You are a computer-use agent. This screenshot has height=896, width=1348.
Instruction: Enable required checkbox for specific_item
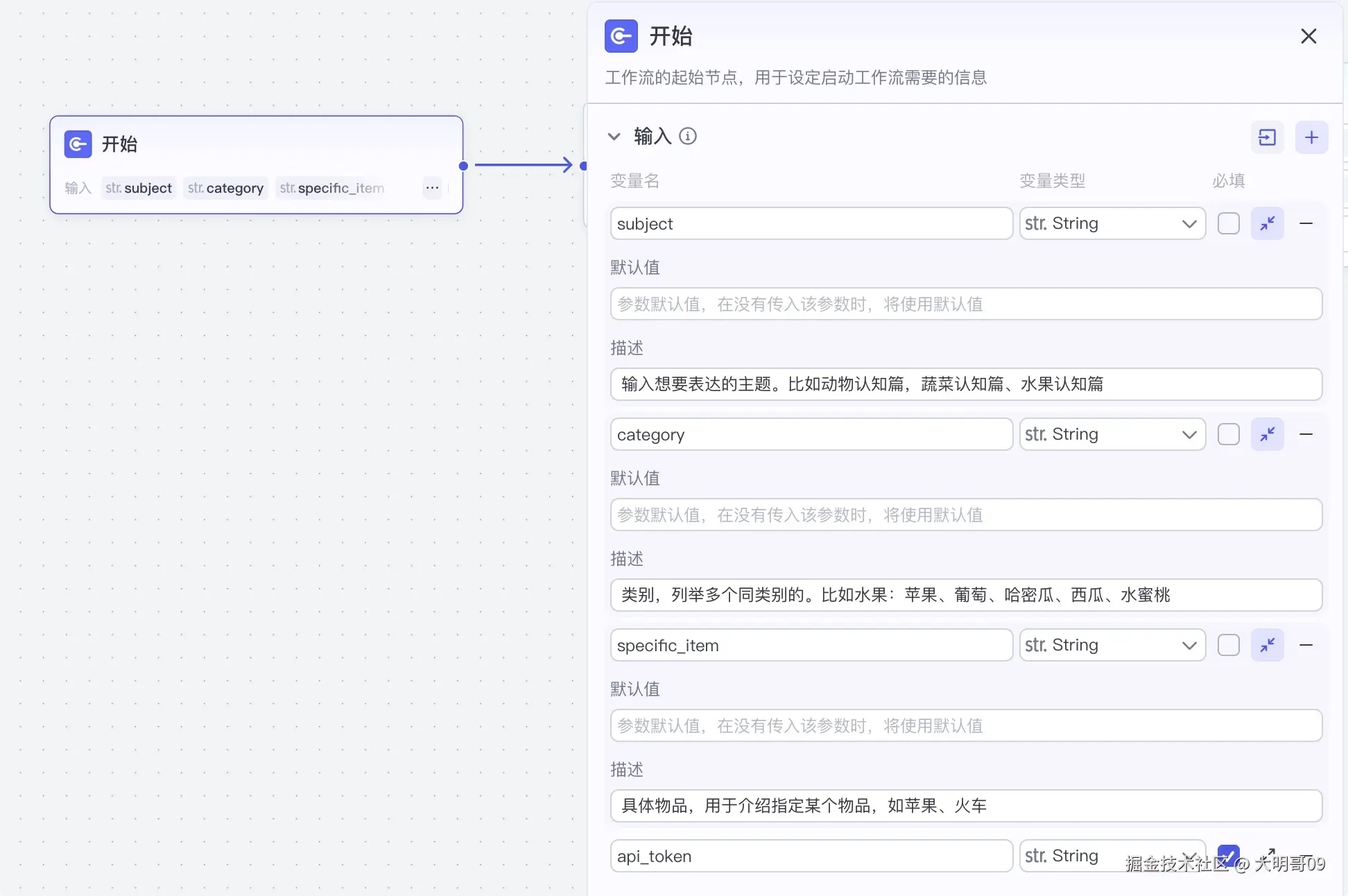(1228, 645)
